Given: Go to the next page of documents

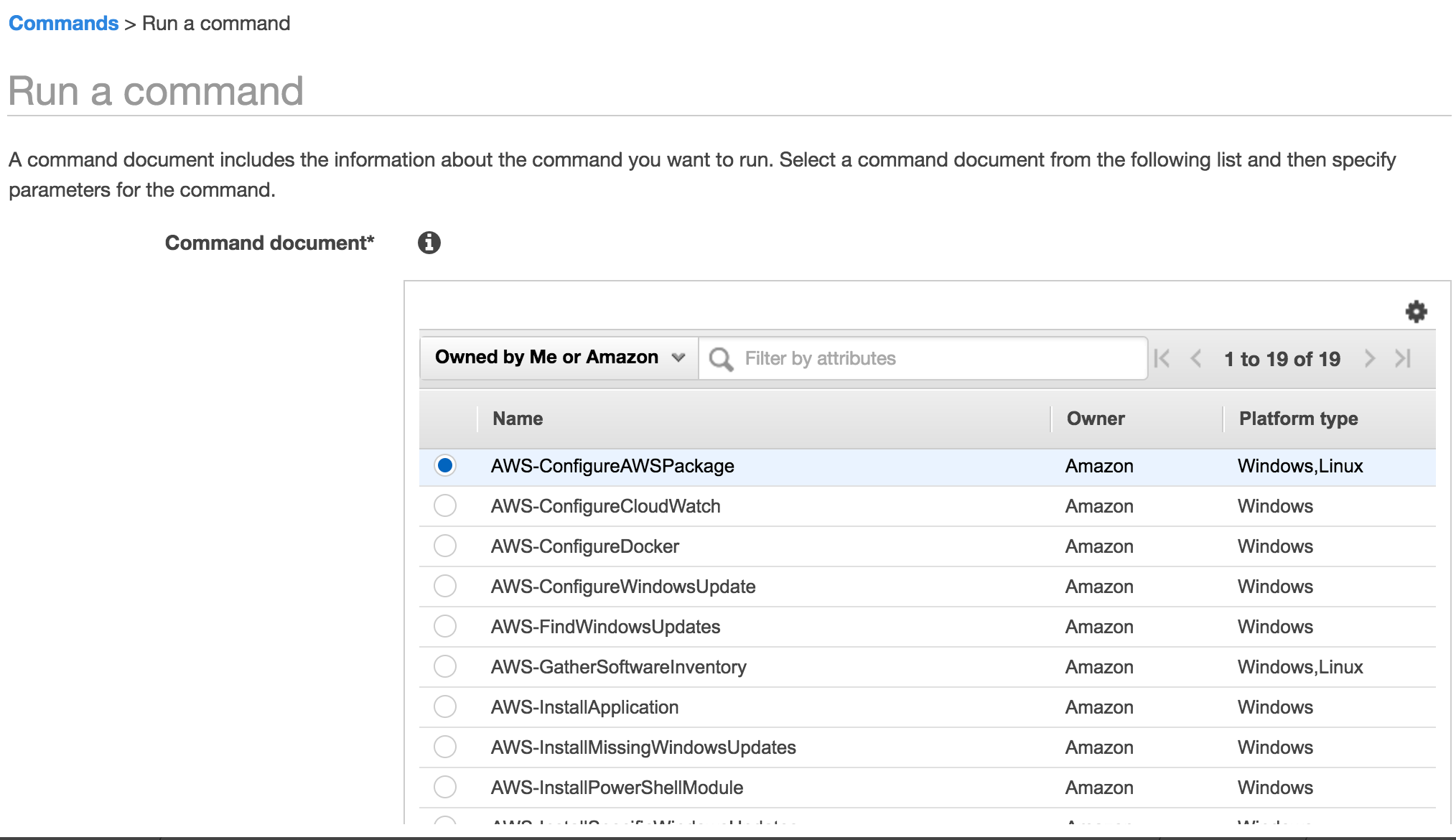Looking at the screenshot, I should (1370, 358).
